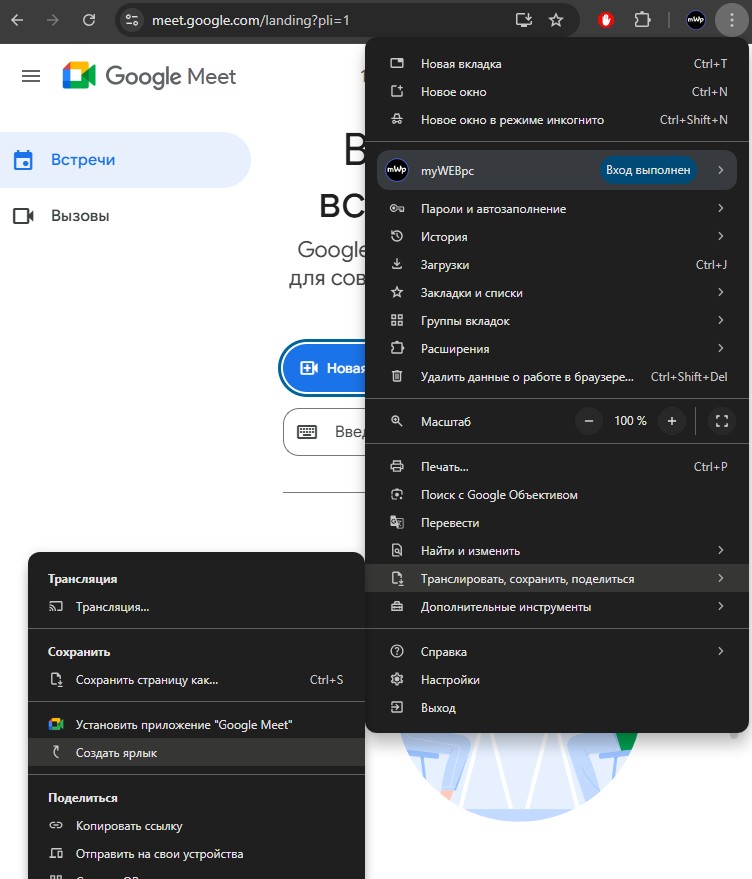Expand Закладки и списки submenu
The image size is (752, 879).
558,293
